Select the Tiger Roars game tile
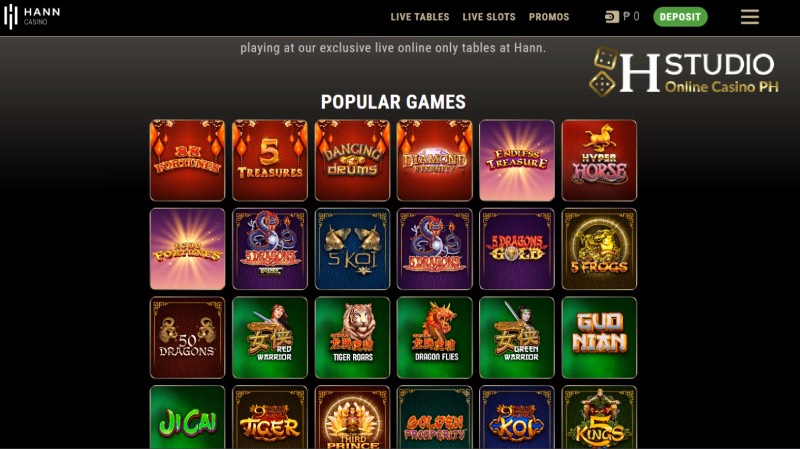The image size is (800, 449). coord(352,338)
